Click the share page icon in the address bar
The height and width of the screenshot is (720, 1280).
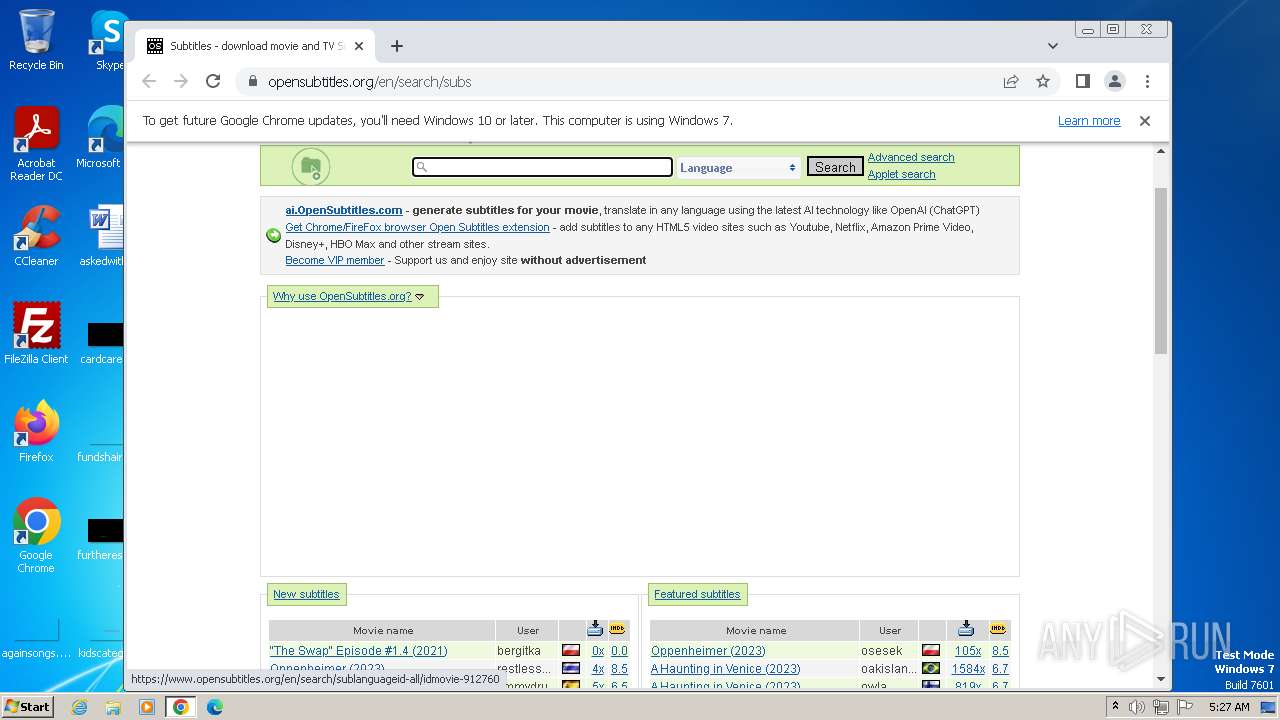point(1011,81)
